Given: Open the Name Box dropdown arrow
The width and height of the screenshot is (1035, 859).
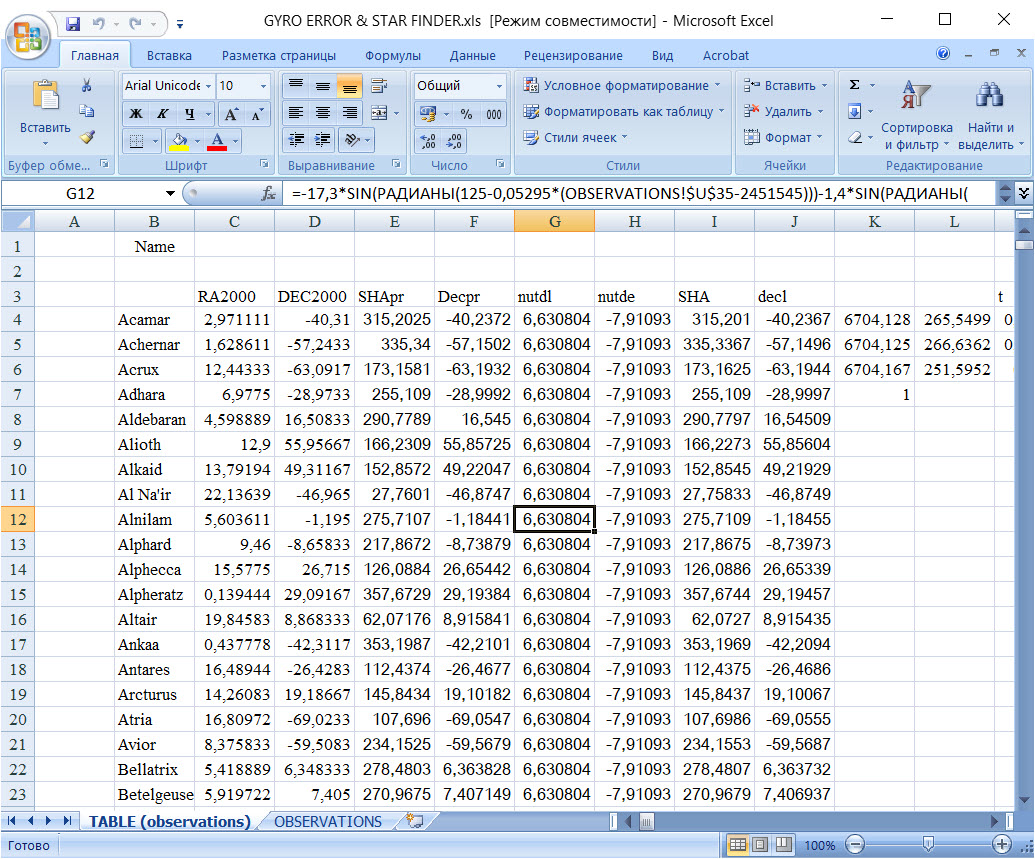Looking at the screenshot, I should click(x=170, y=194).
